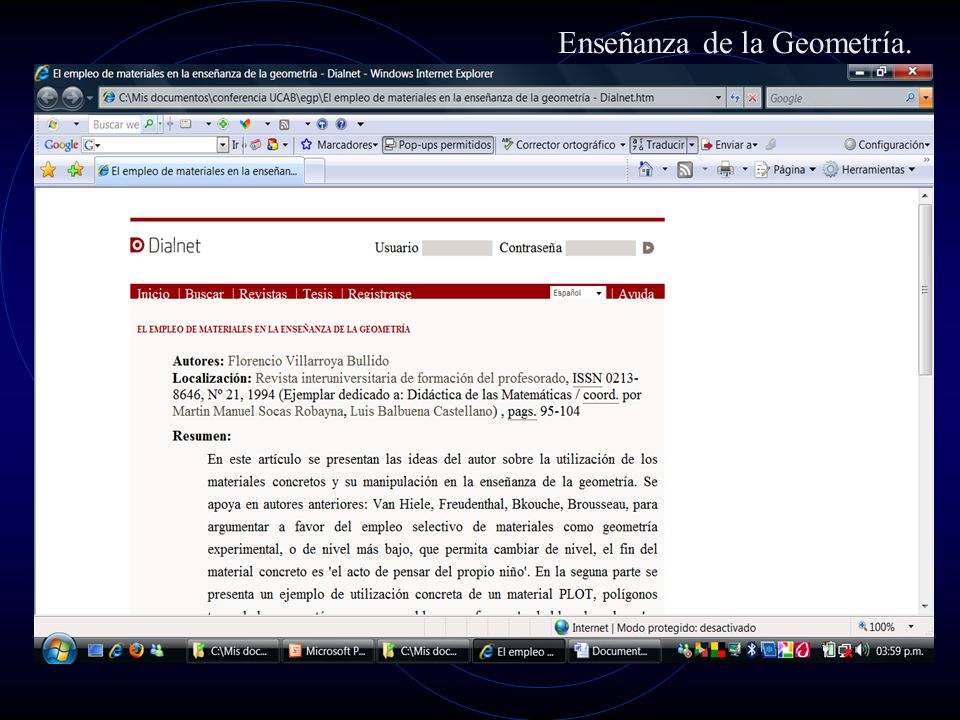Toggle the Traducir button
The height and width of the screenshot is (720, 960).
coord(659,144)
